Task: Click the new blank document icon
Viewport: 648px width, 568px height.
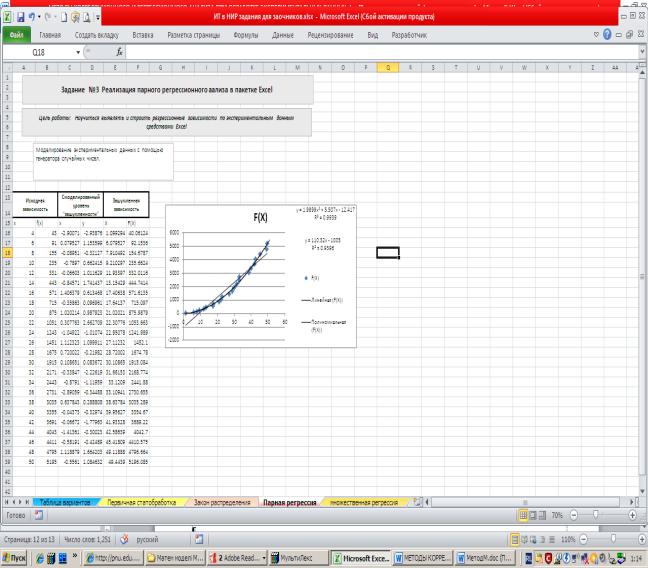Action: pyautogui.click(x=65, y=18)
